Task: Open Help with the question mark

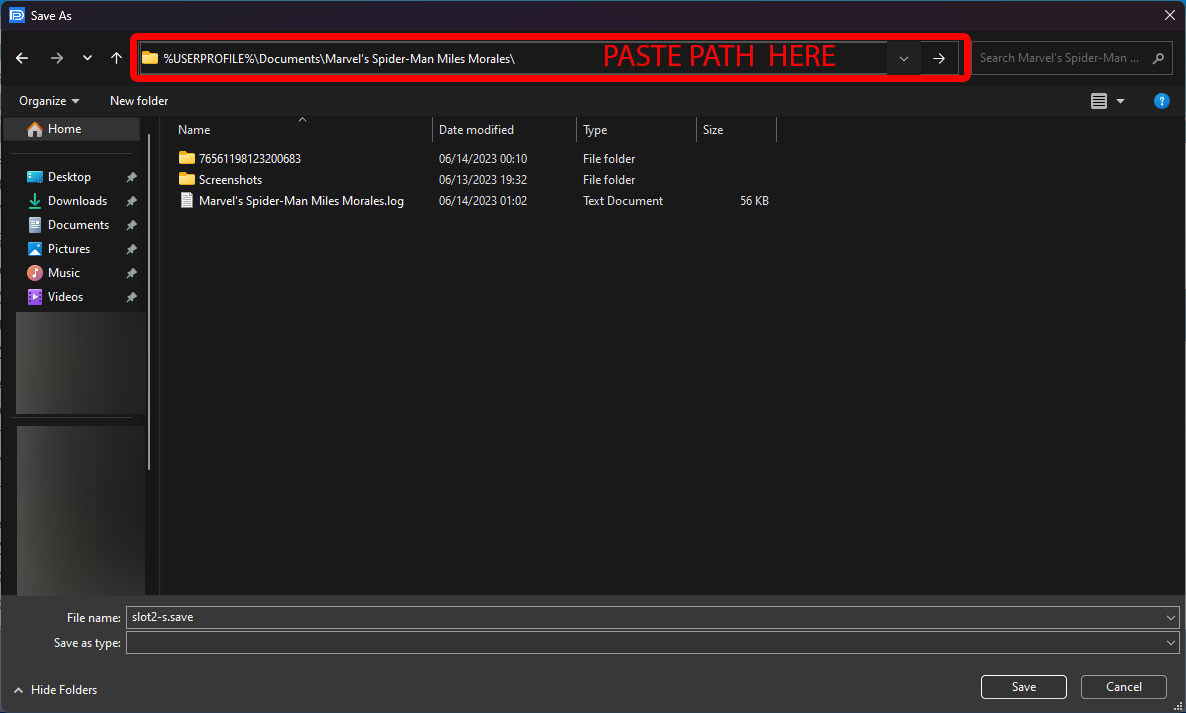Action: pyautogui.click(x=1162, y=101)
